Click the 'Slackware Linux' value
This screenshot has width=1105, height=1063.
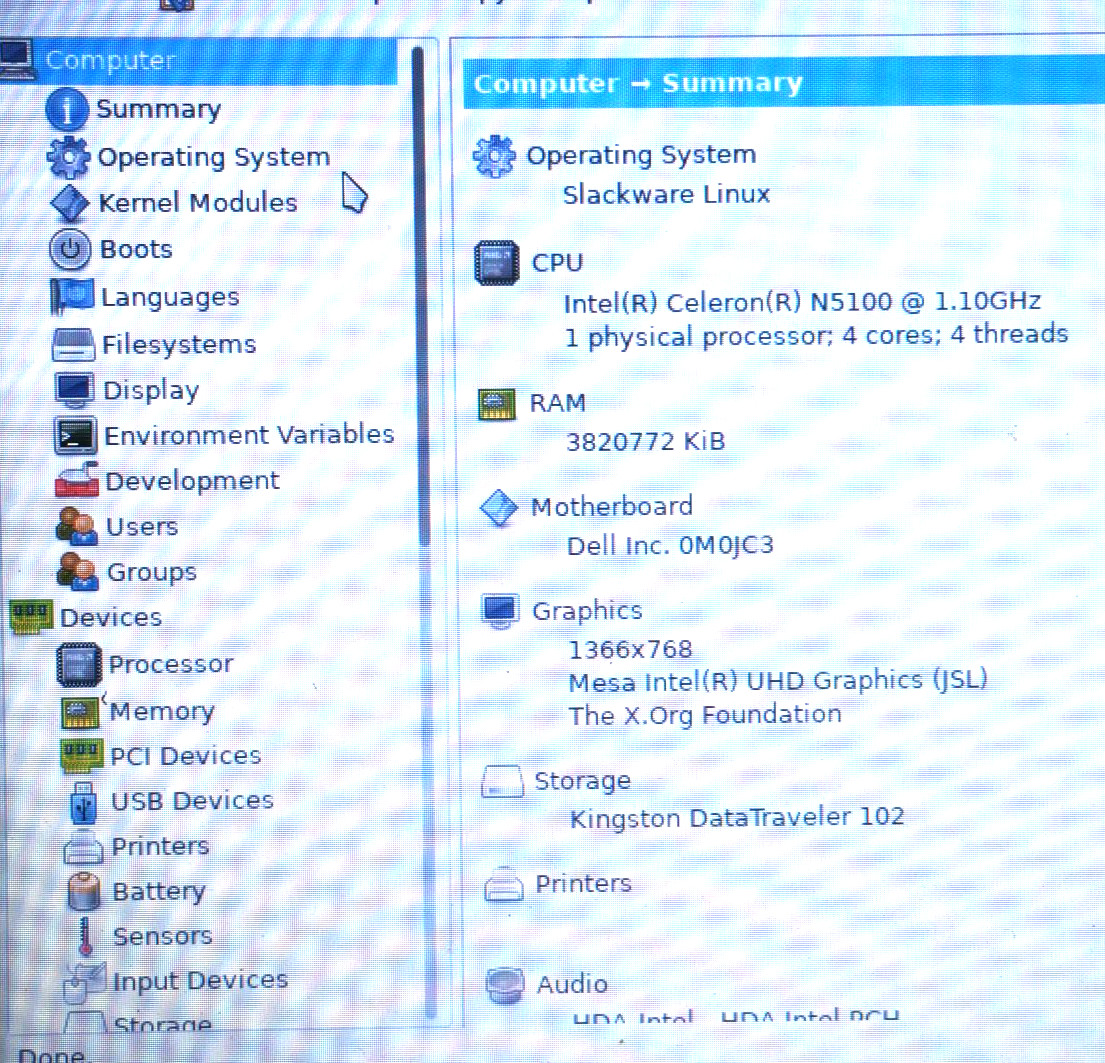pos(666,195)
